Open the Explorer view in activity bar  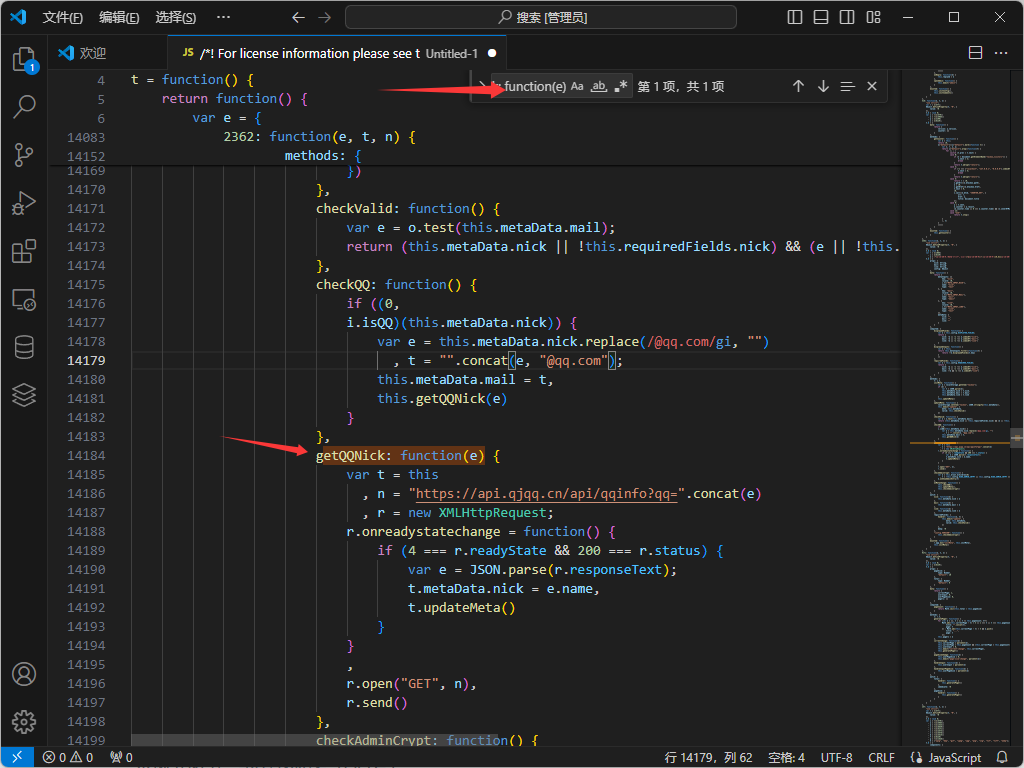[x=24, y=60]
